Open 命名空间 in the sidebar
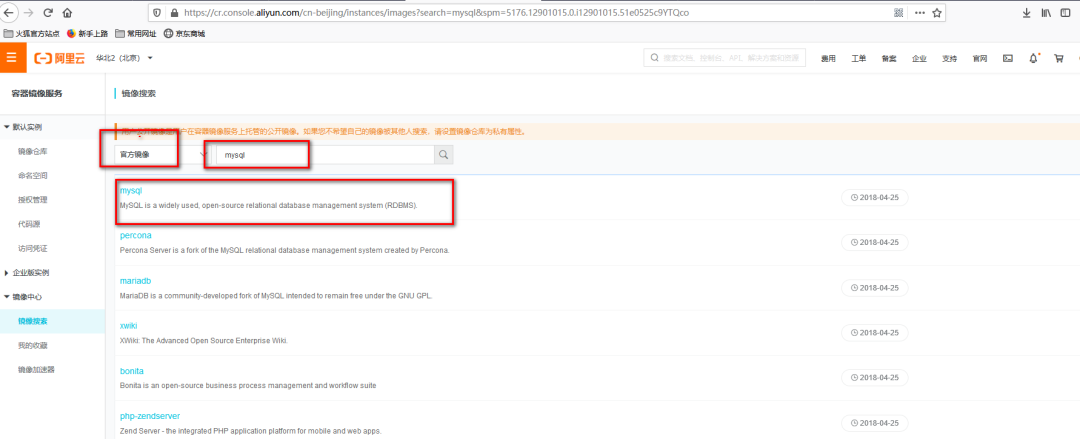Viewport: 1080px width, 439px height. coord(33,176)
